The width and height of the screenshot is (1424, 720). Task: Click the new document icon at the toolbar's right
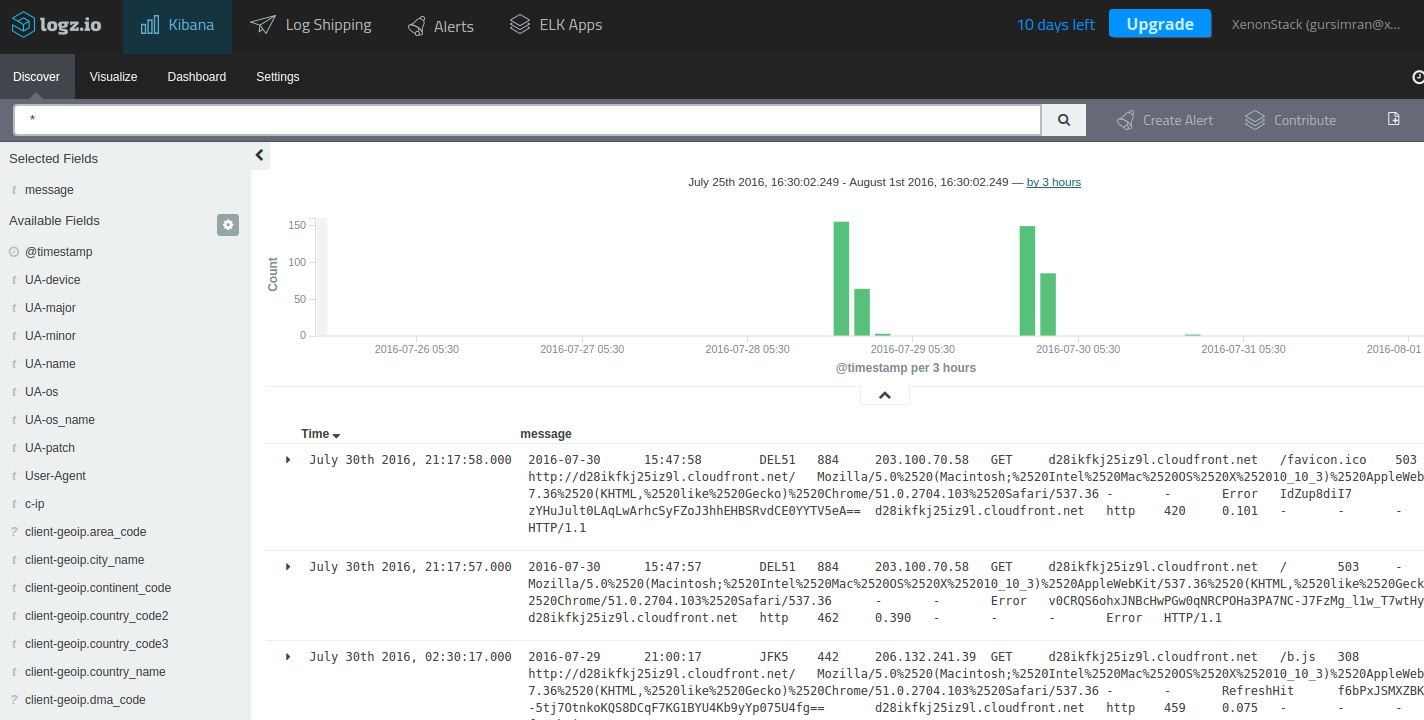tap(1393, 119)
